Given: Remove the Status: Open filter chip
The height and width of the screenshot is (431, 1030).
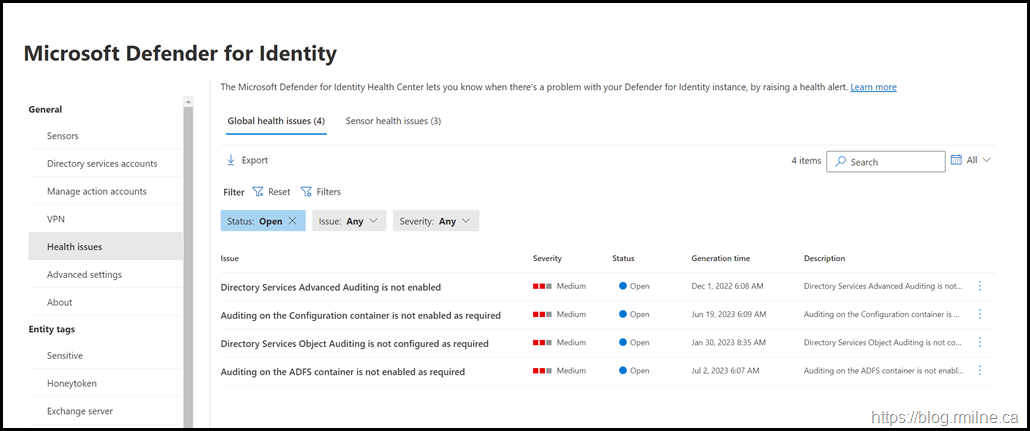Looking at the screenshot, I should pyautogui.click(x=292, y=221).
